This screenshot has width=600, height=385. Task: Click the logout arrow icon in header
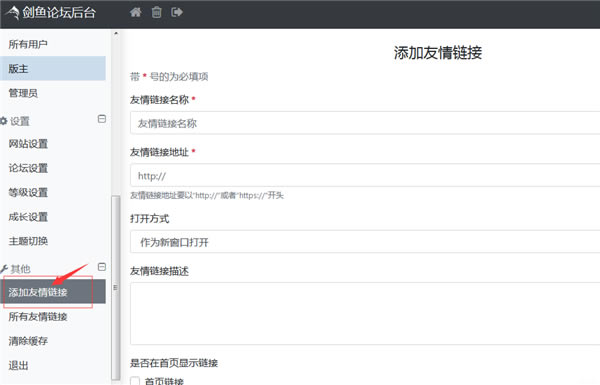click(177, 12)
